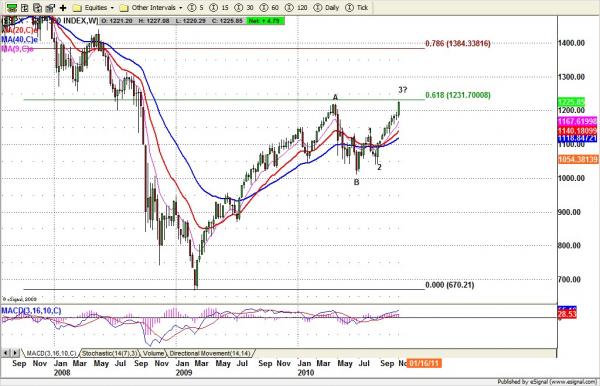Image resolution: width=600 pixels, height=386 pixels.
Task: Click the red 1140.18099 MA price tag
Action: click(578, 131)
